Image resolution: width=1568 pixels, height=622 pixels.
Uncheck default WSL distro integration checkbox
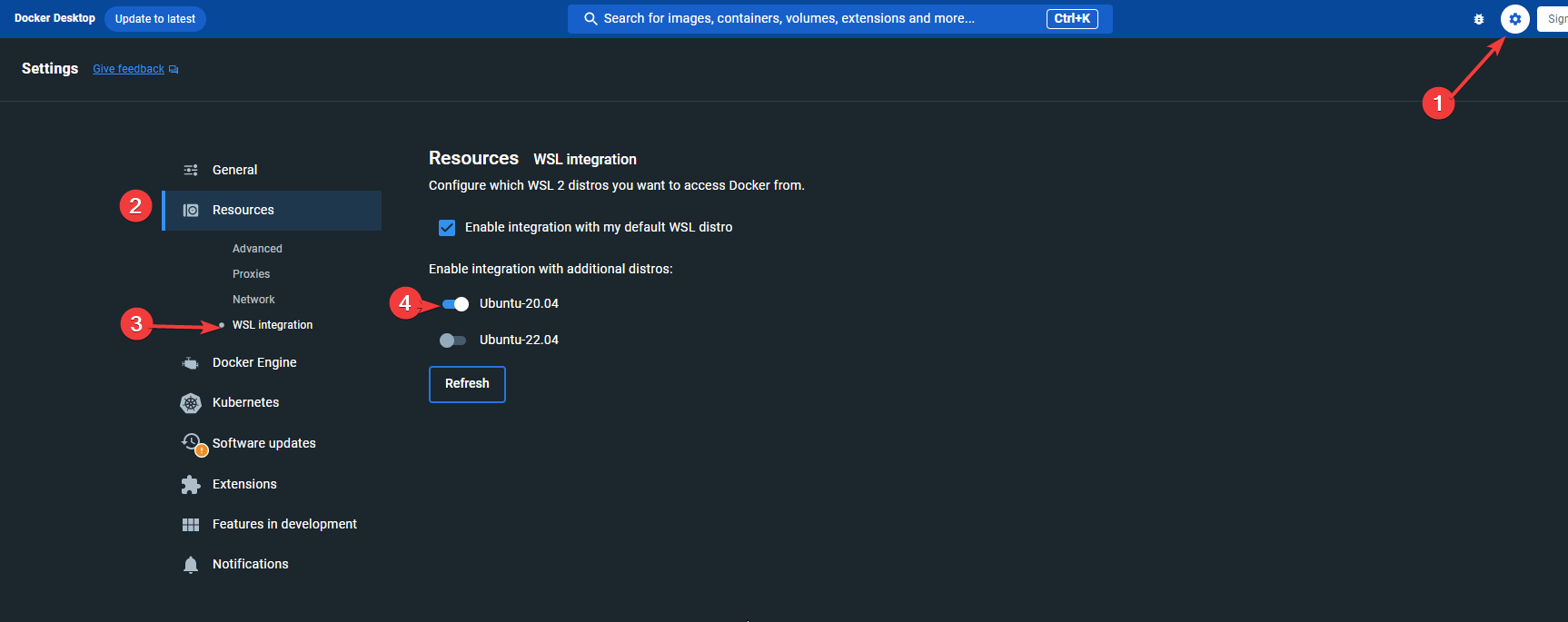click(447, 228)
